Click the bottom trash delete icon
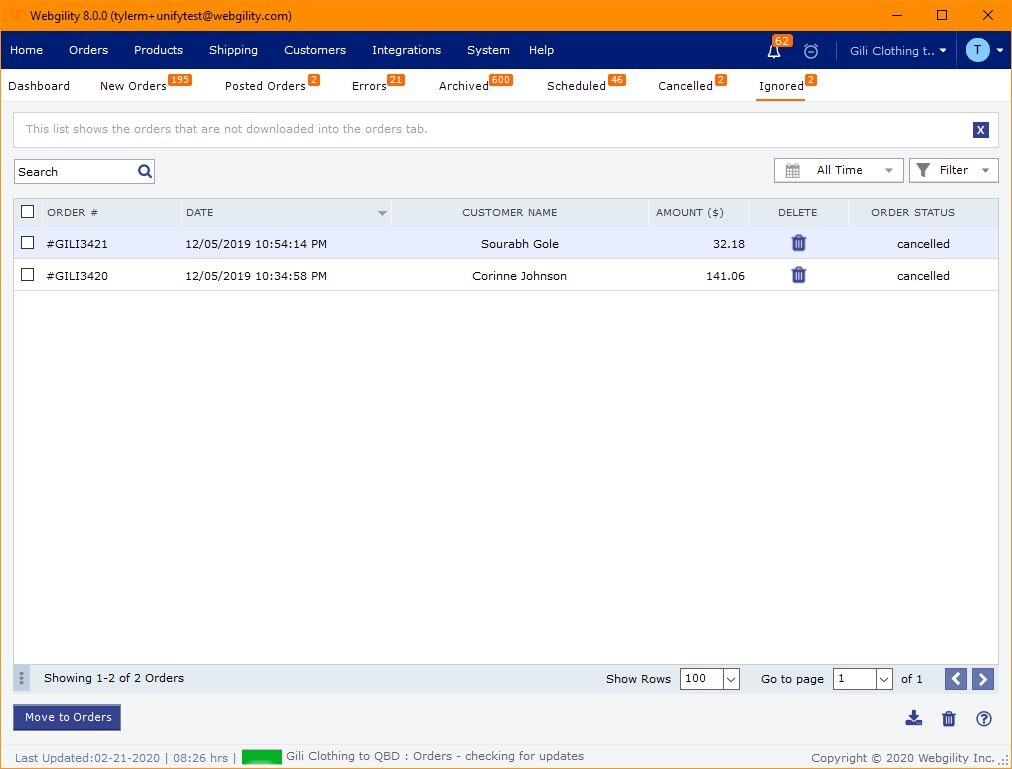The image size is (1012, 769). [x=948, y=719]
